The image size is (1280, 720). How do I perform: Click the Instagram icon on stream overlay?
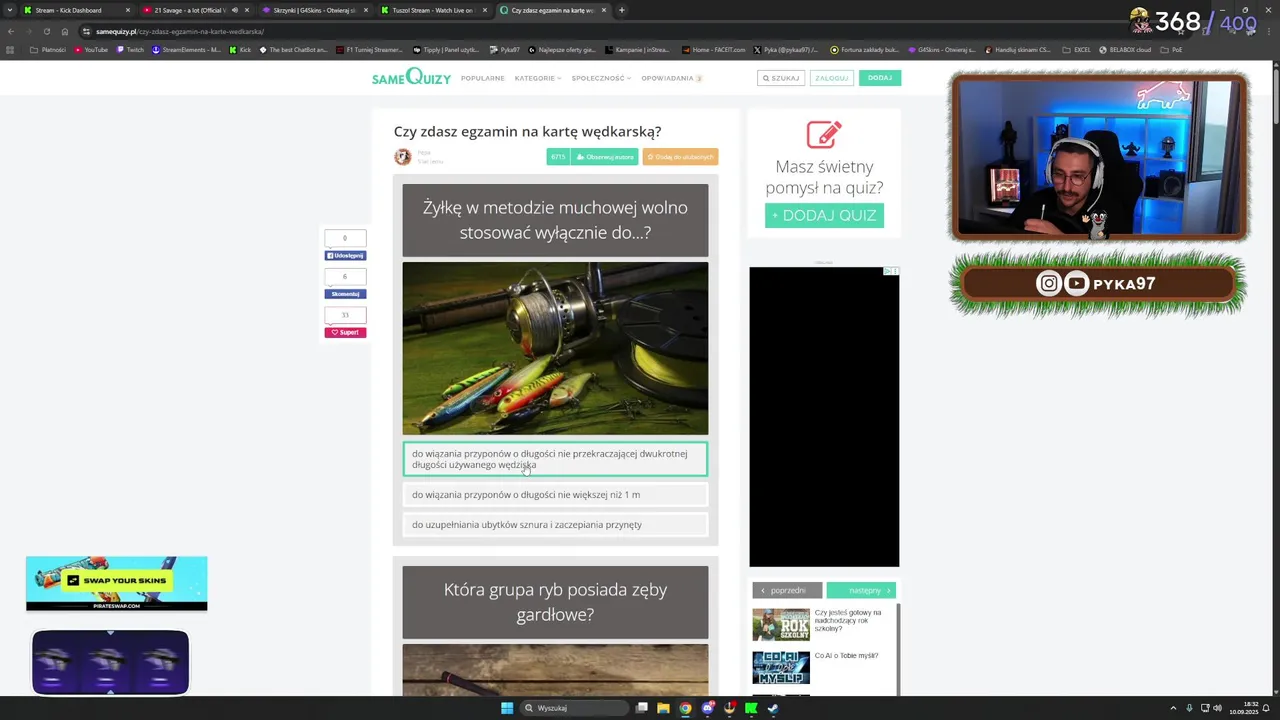click(1048, 283)
